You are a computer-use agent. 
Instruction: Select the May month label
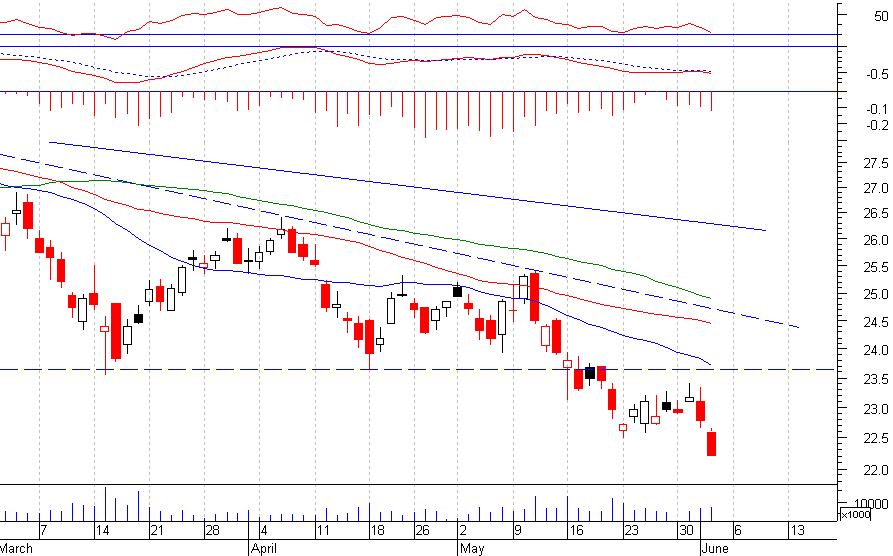pos(472,549)
